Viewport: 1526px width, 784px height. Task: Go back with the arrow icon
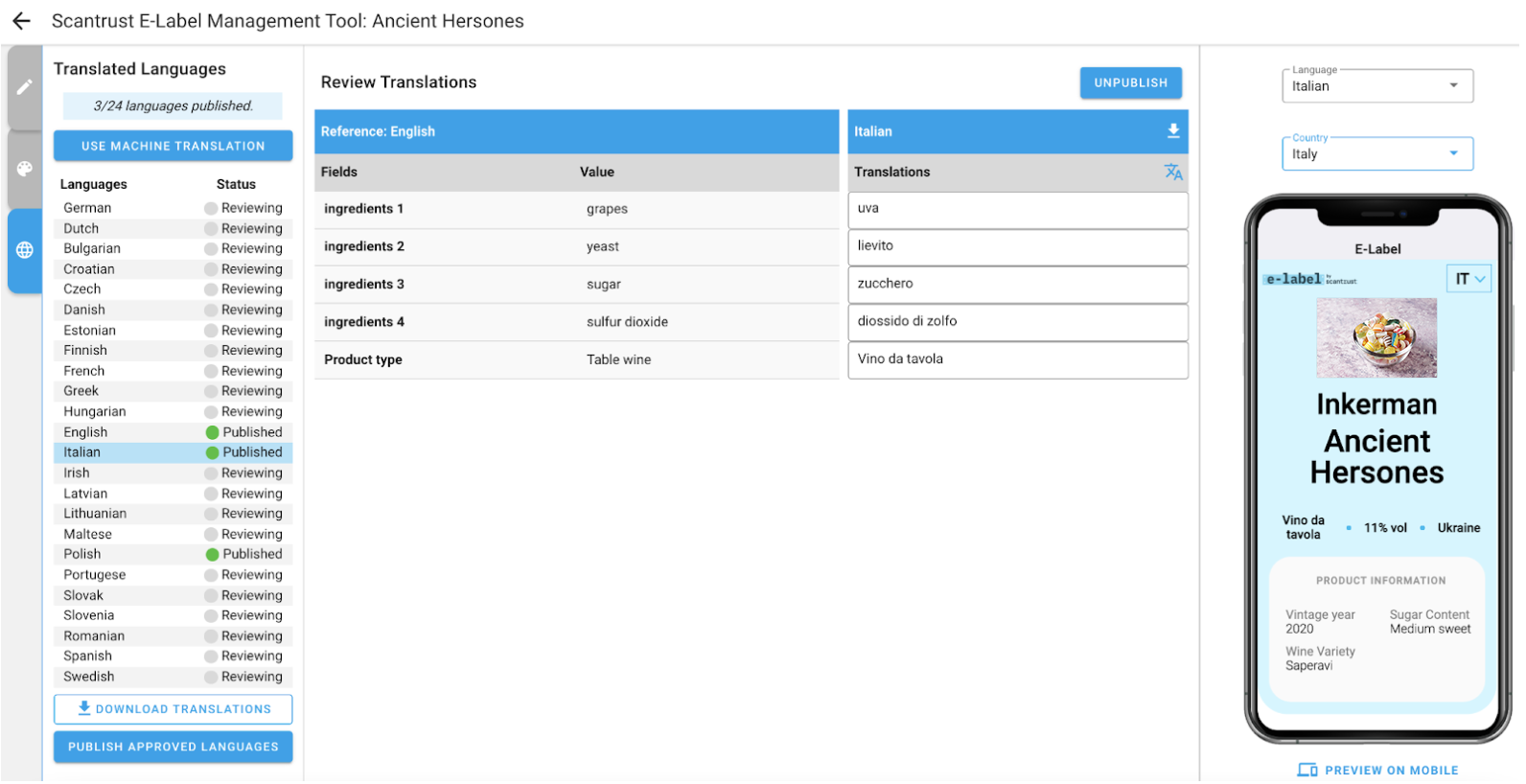click(x=21, y=21)
